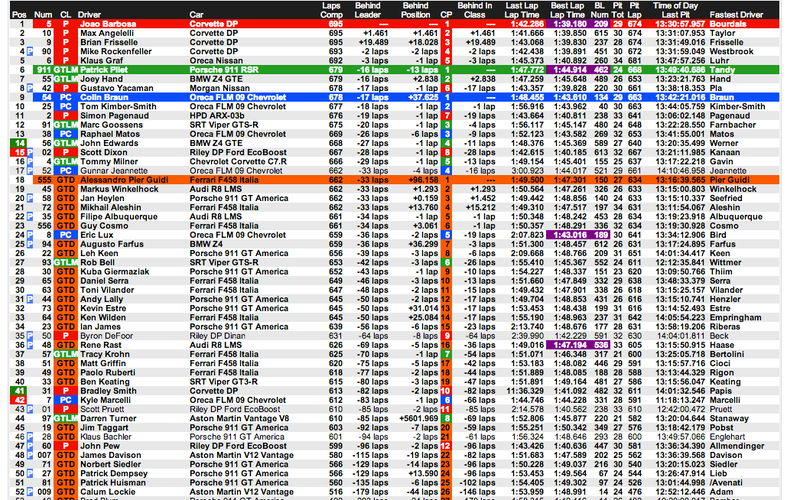800x500 pixels.
Task: Click the pit marker on Byron DeFoor's row
Action: [30, 336]
